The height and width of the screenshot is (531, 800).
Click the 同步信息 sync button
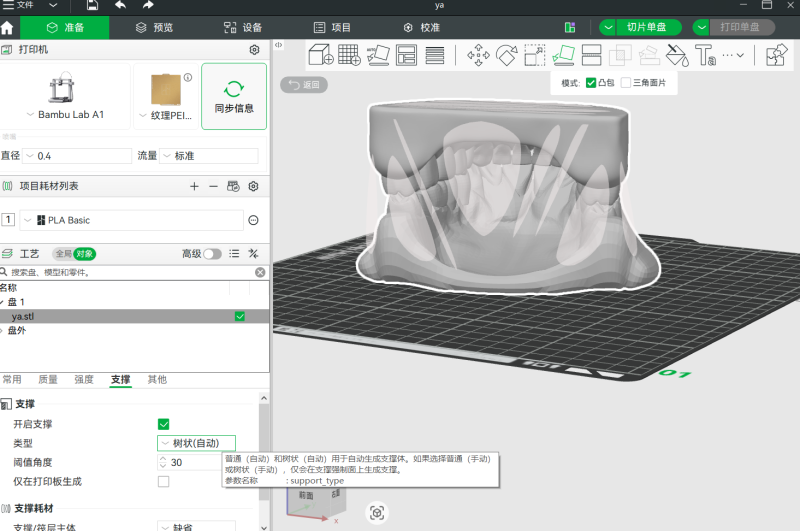pos(234,97)
